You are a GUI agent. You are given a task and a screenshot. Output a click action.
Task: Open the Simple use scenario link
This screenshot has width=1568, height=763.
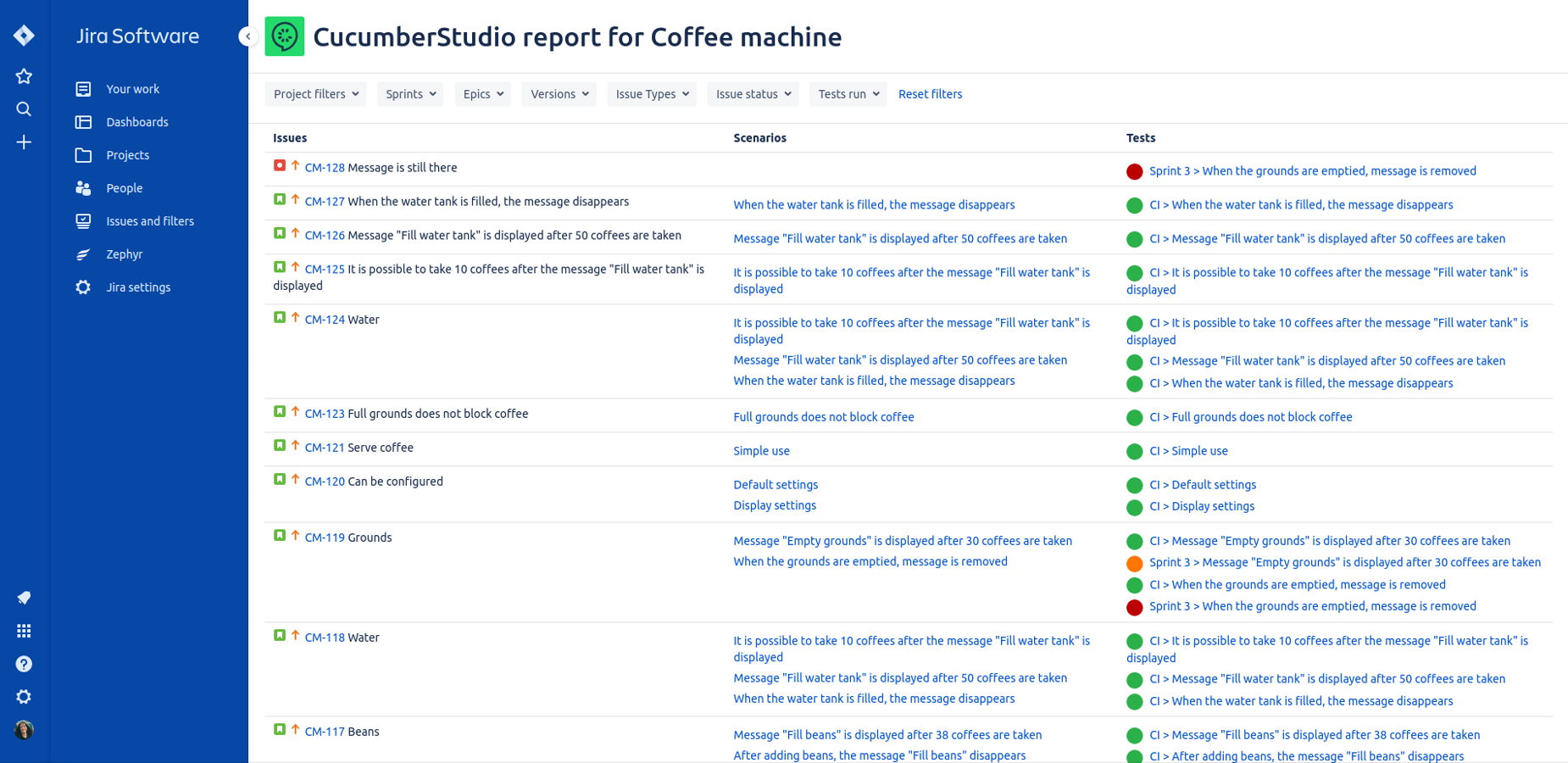click(761, 451)
